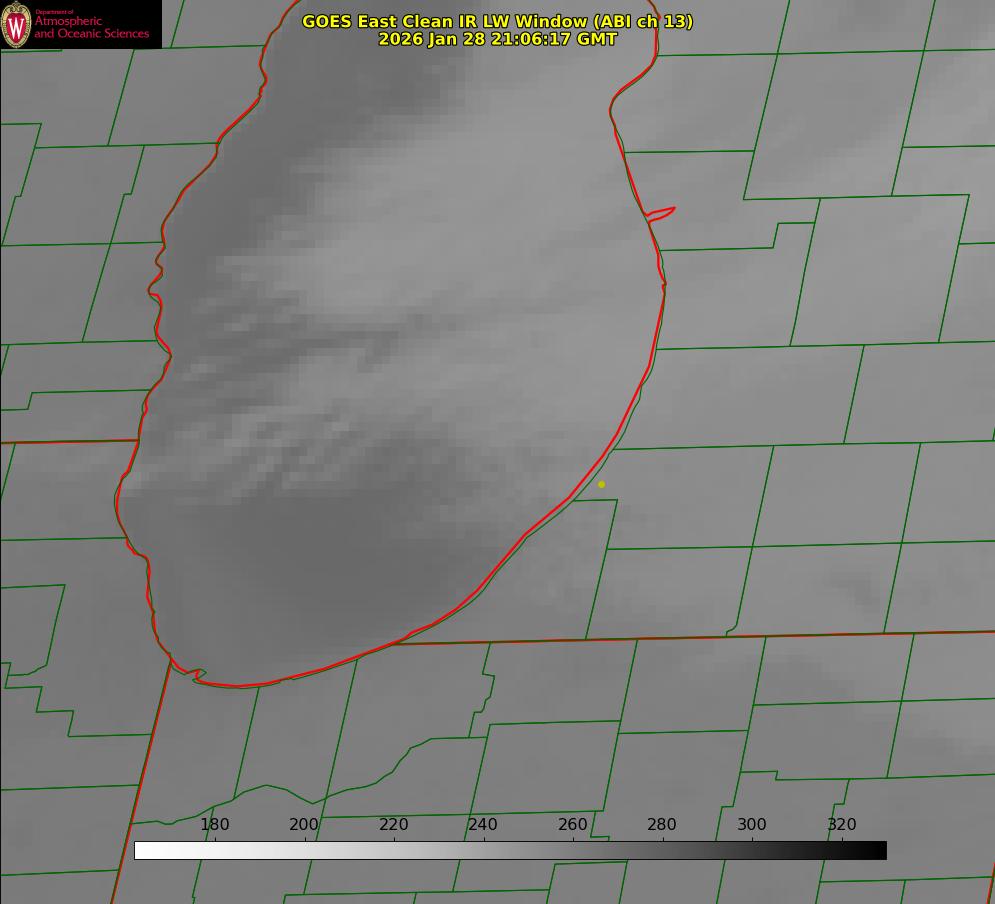This screenshot has width=995, height=904.
Task: Click the black end of the colorbar
Action: coord(878,851)
